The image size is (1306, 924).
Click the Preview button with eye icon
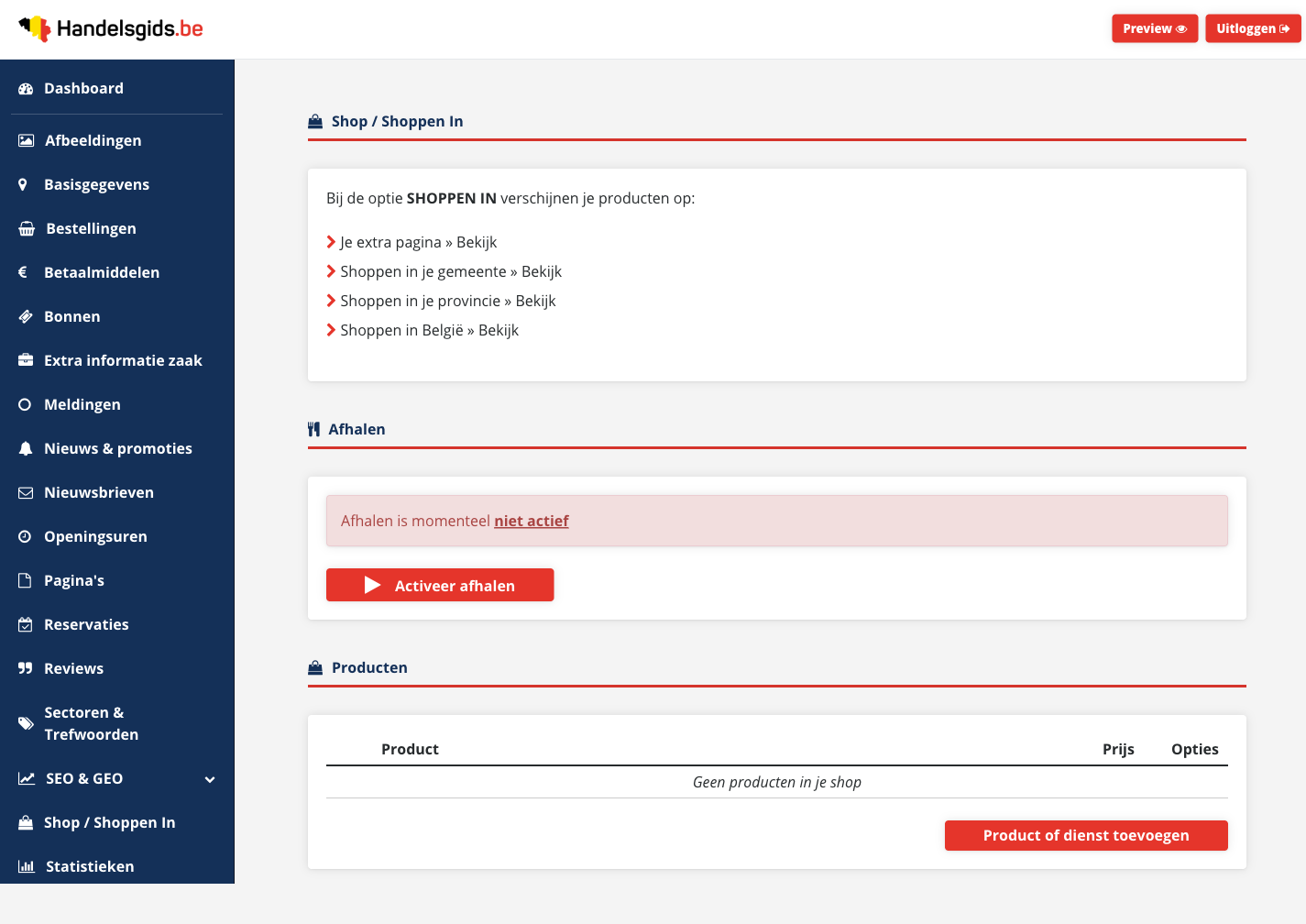pos(1155,28)
